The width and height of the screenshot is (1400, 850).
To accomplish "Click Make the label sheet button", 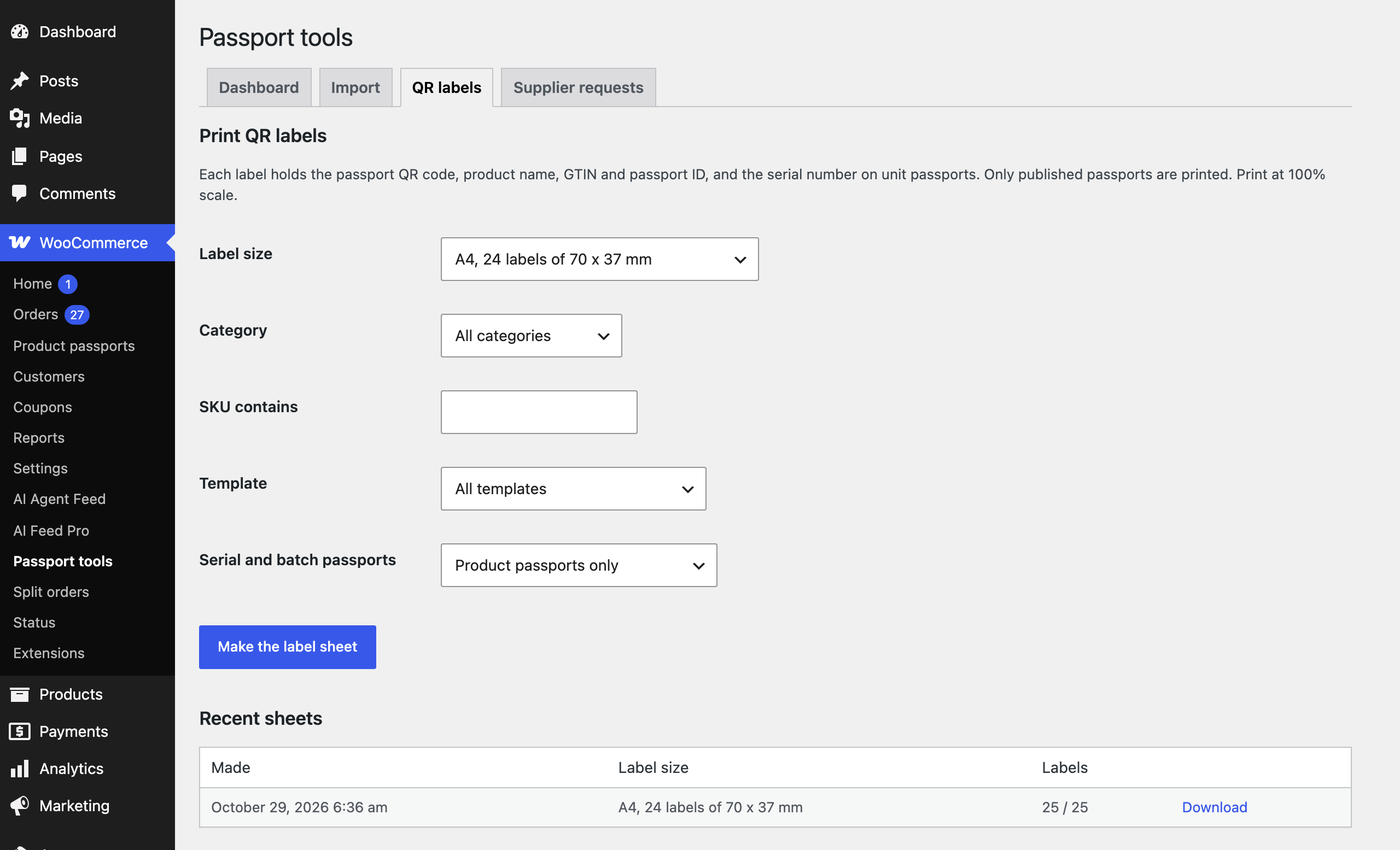I will 287,647.
